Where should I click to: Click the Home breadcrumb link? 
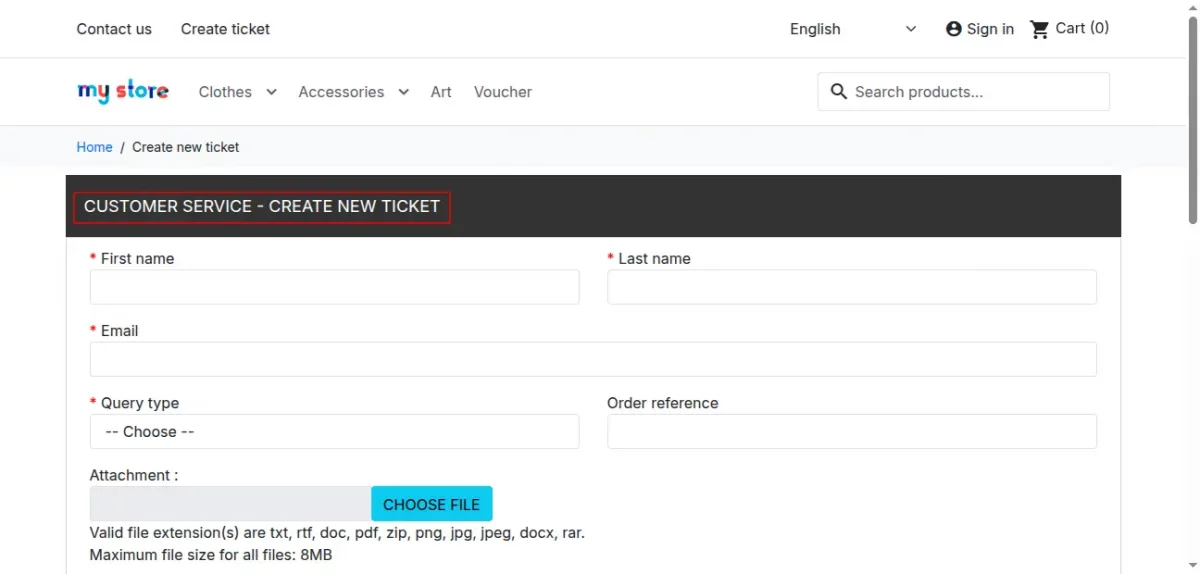pos(94,147)
